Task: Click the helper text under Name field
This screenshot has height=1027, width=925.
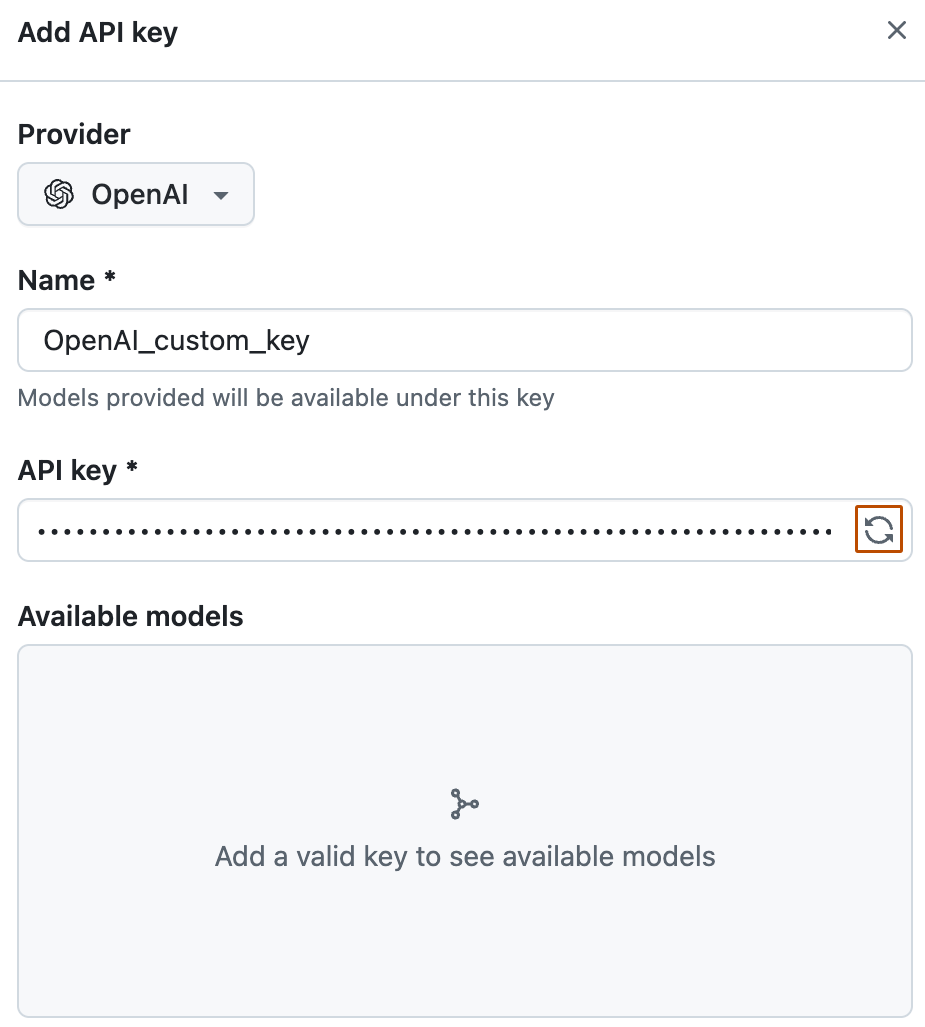Action: point(284,398)
